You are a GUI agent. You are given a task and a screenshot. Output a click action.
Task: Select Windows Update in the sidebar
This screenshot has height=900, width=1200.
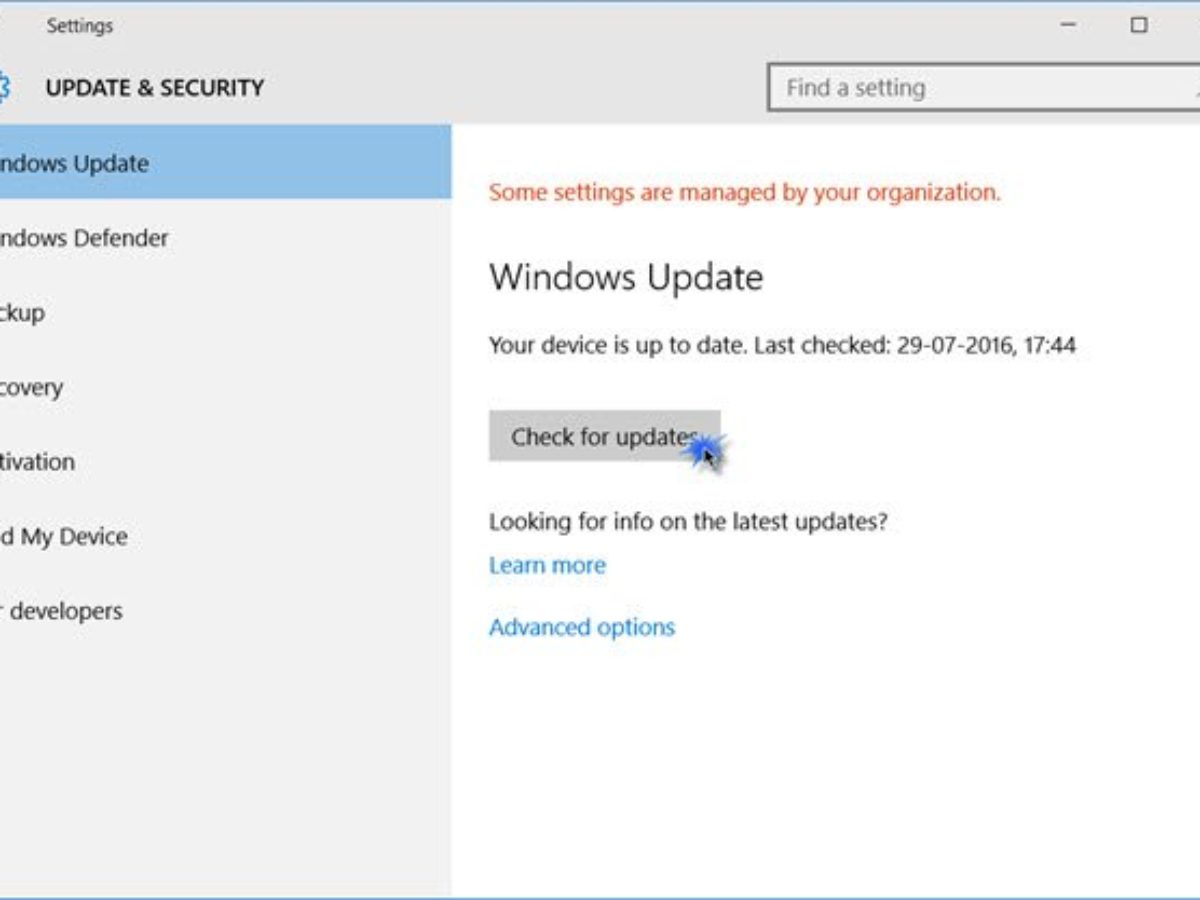[75, 163]
